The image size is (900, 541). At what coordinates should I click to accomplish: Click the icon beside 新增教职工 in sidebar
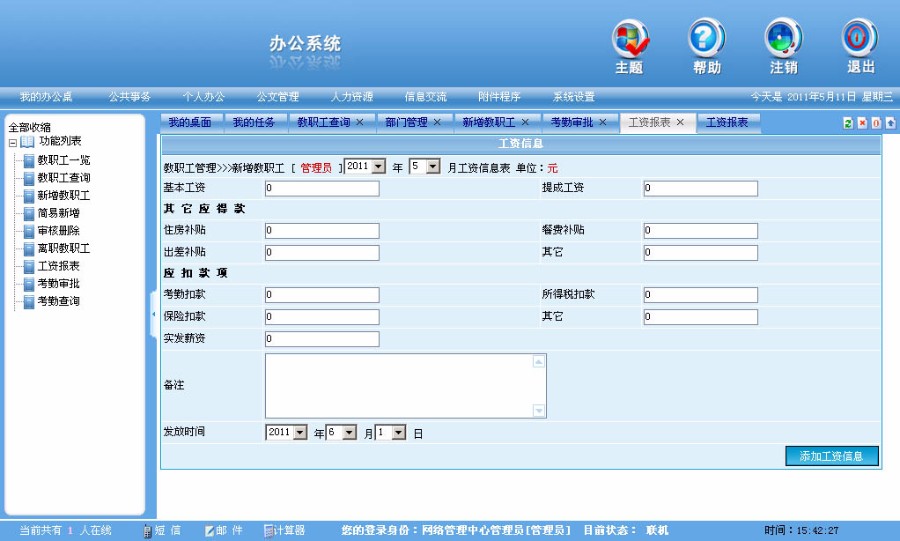pos(29,196)
